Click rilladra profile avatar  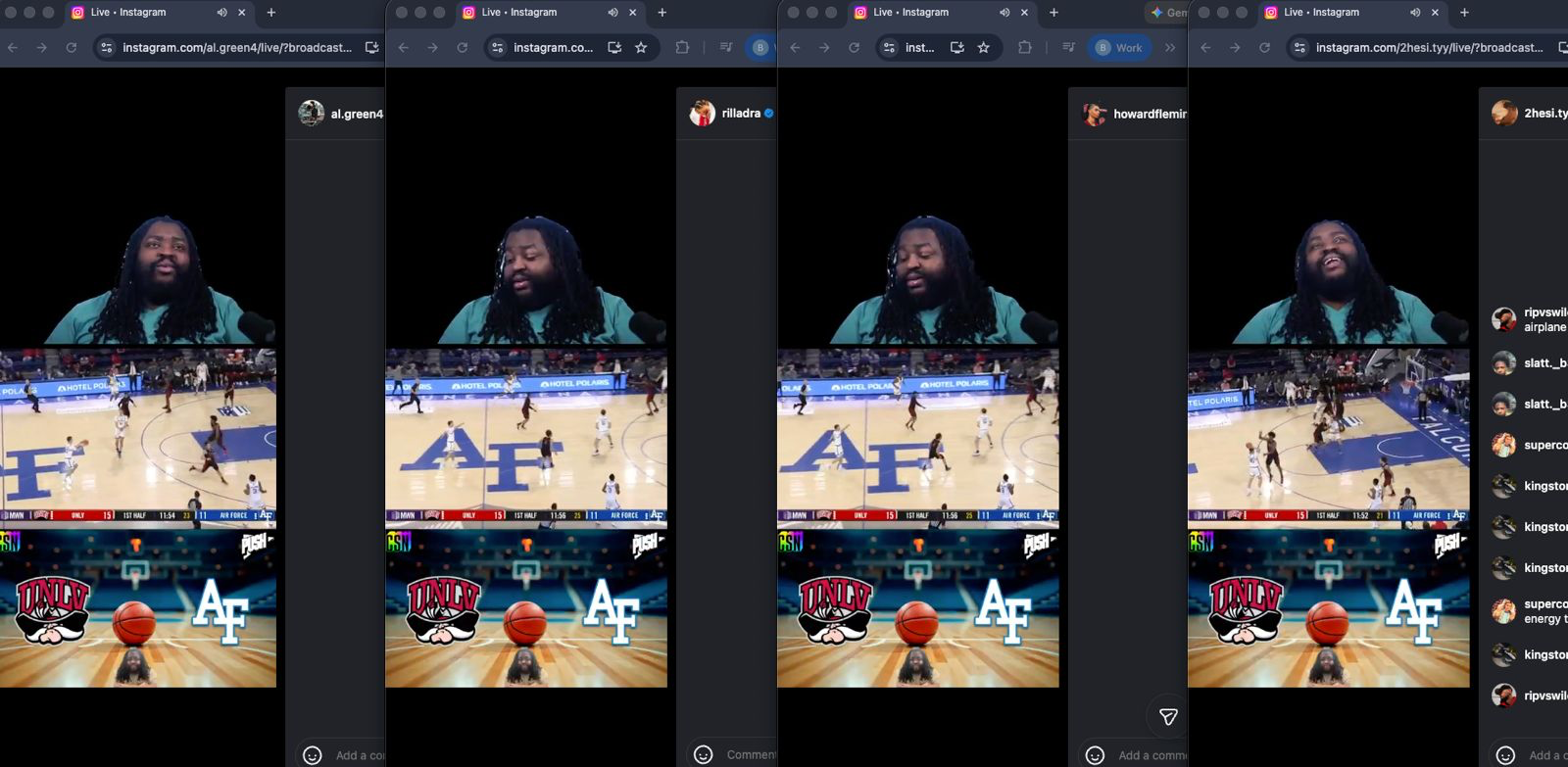point(703,114)
